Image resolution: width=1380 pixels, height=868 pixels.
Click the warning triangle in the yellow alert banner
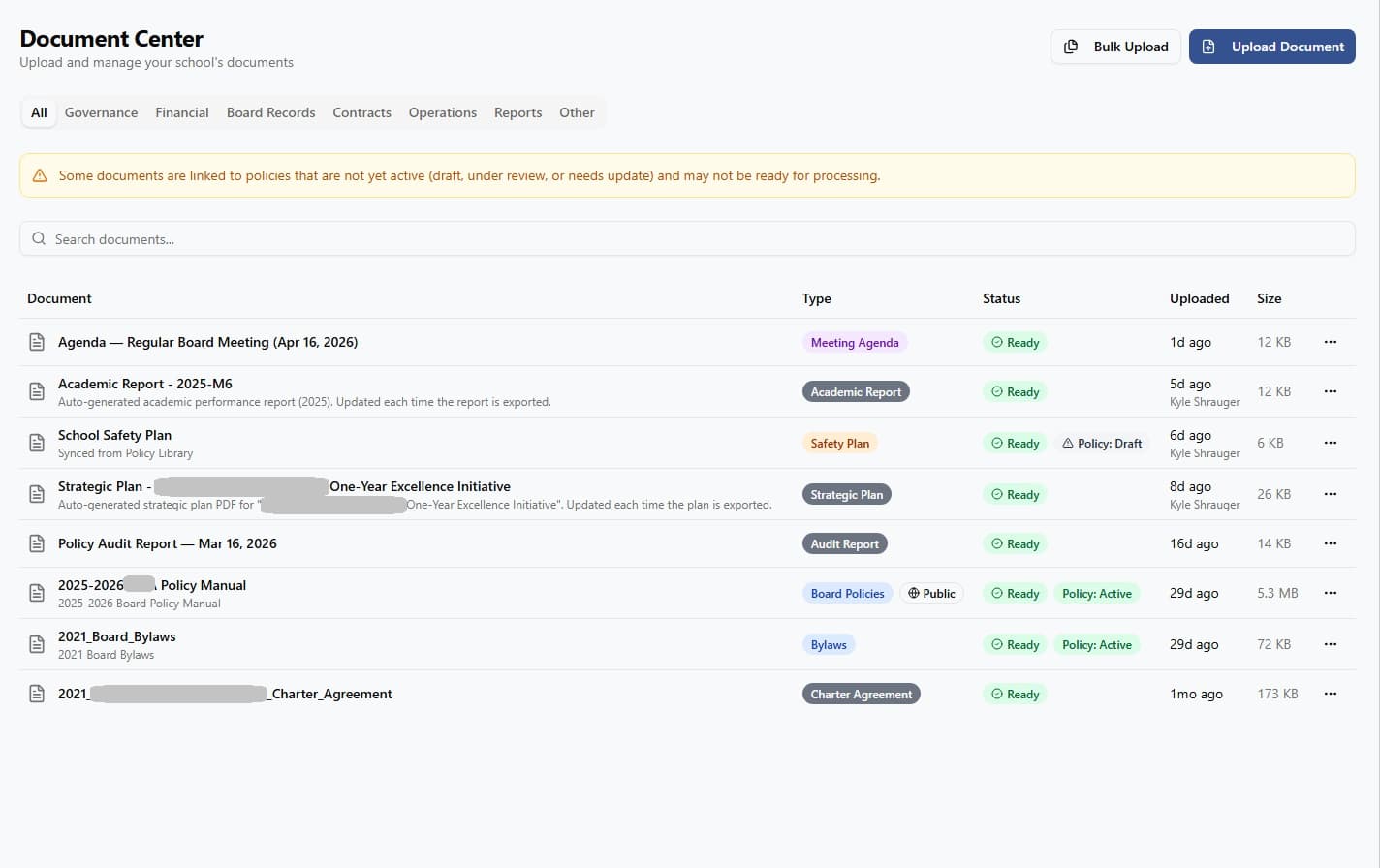39,175
